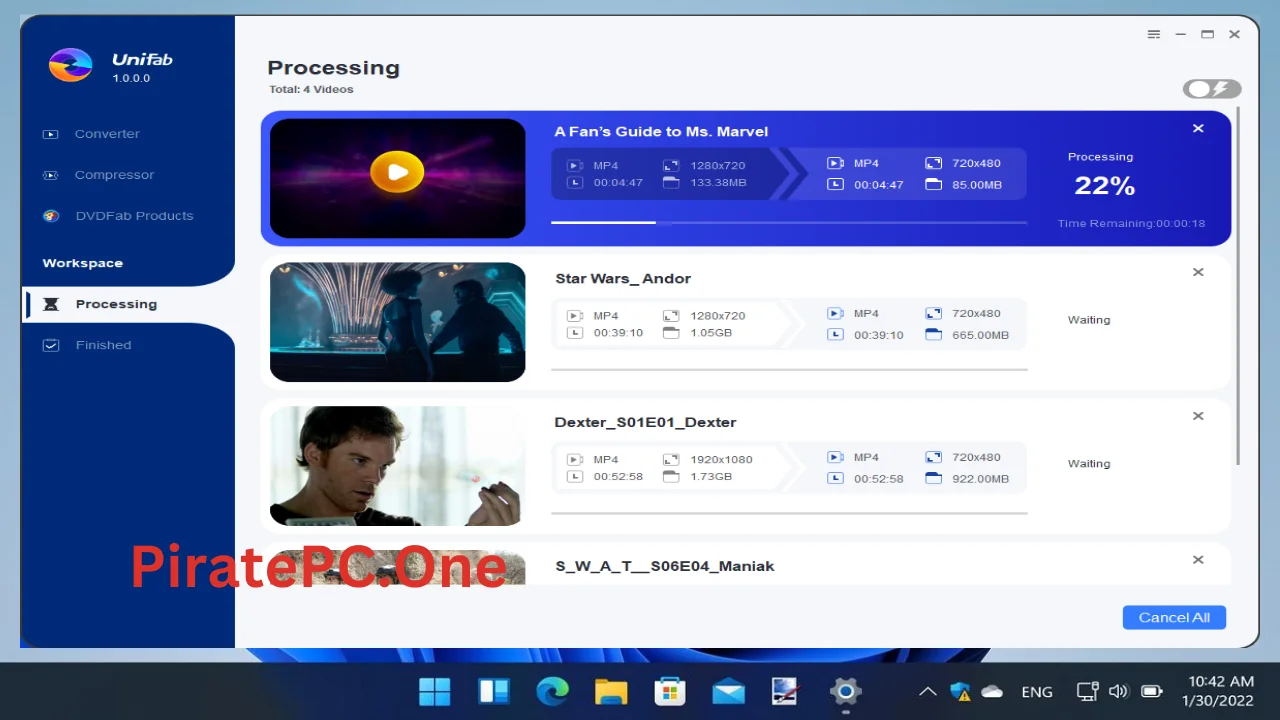Play the Ms. Marvel video preview
Screen dimensions: 1280x720
pyautogui.click(x=397, y=172)
